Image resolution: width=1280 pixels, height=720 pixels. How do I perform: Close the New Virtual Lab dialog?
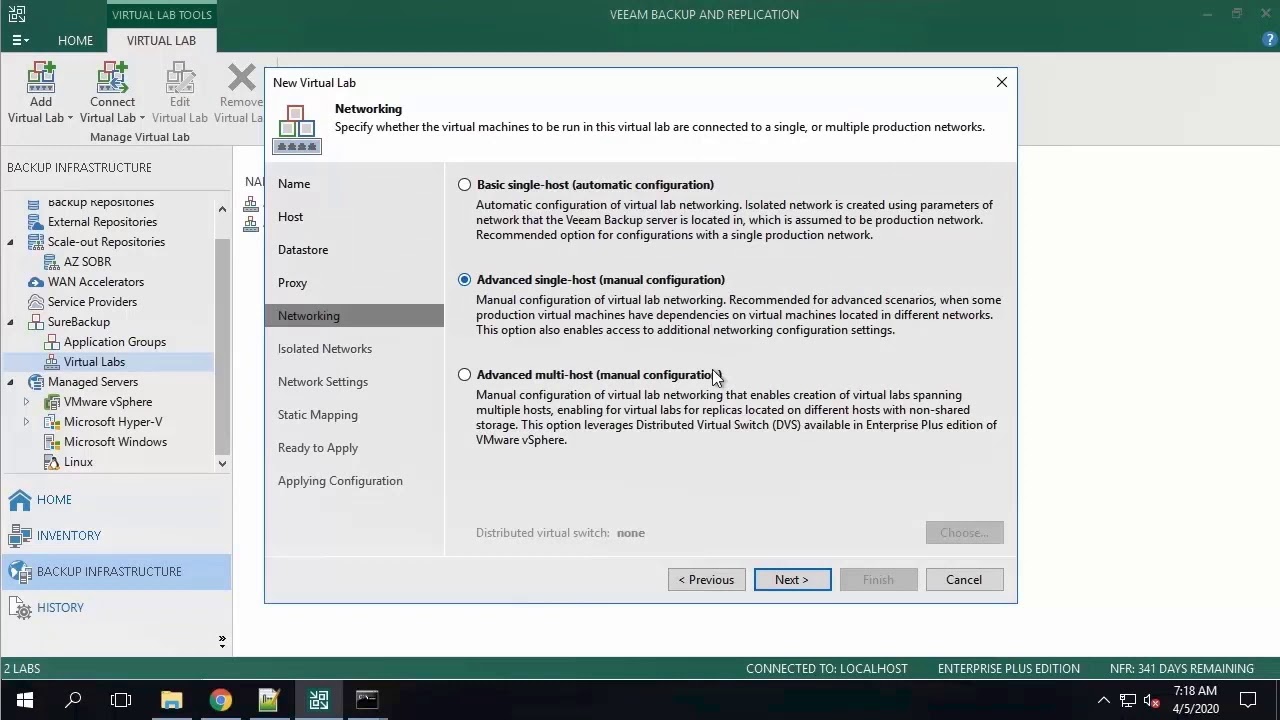click(x=1001, y=82)
